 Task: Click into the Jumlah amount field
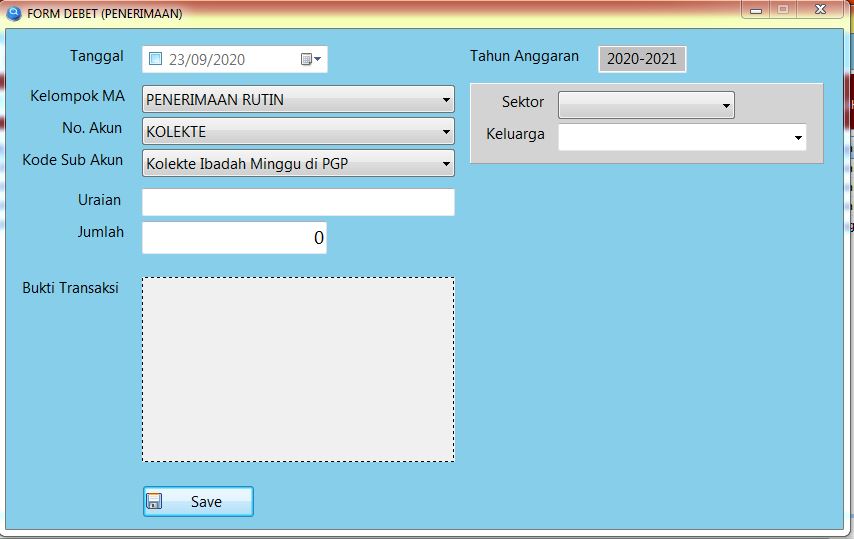235,237
